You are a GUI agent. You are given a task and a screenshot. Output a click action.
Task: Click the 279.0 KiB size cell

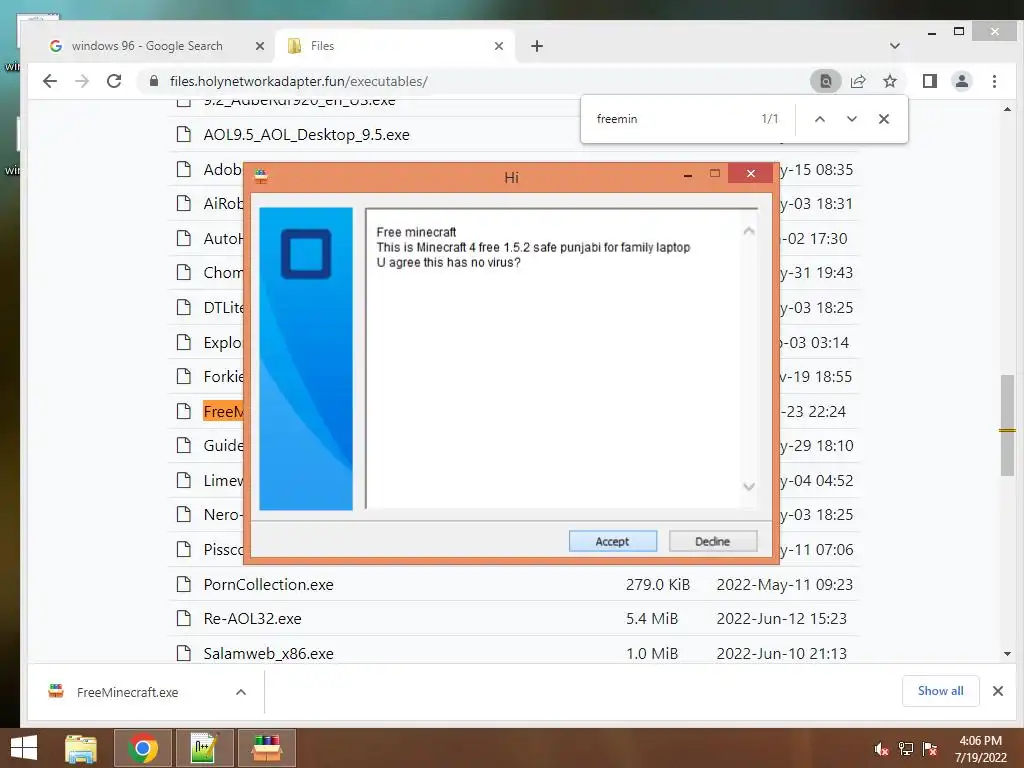(658, 584)
